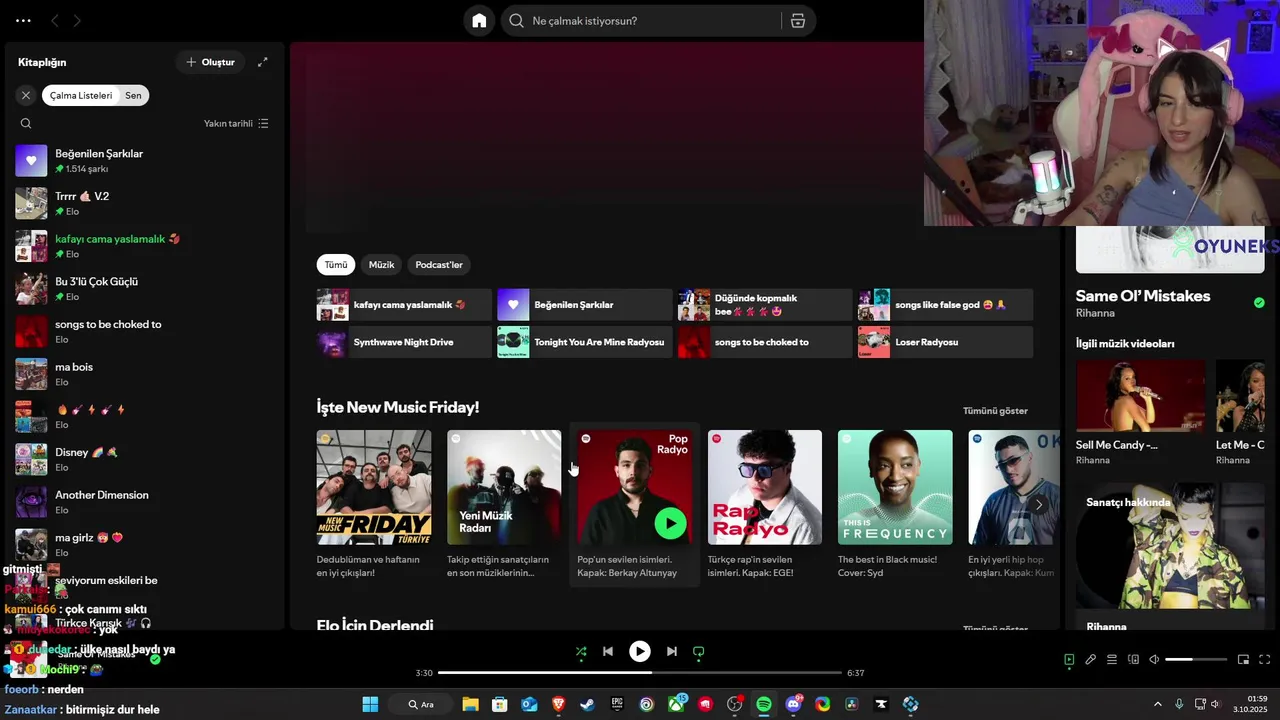The image size is (1280, 720).
Task: Skip to next track
Action: point(671,651)
